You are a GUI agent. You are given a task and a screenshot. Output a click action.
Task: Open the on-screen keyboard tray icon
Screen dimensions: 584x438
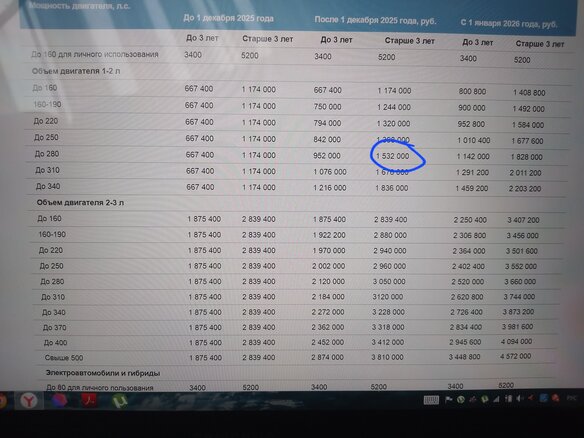pyautogui.click(x=431, y=400)
